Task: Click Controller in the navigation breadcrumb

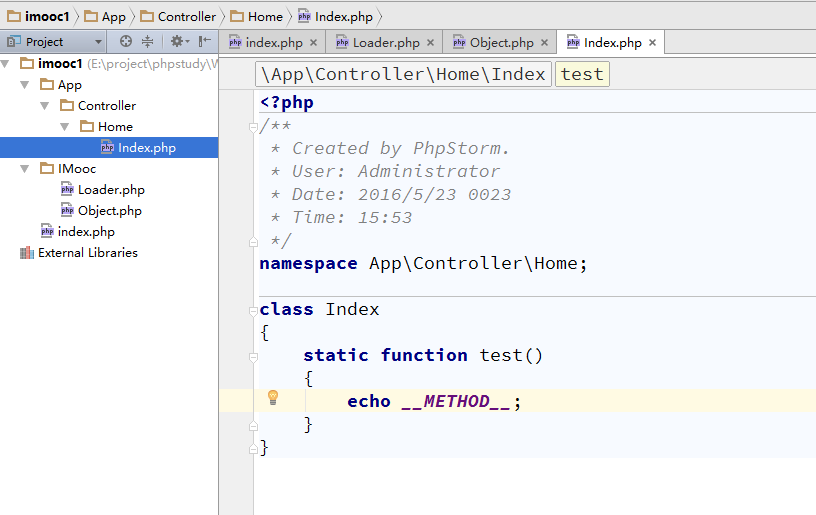Action: (178, 17)
